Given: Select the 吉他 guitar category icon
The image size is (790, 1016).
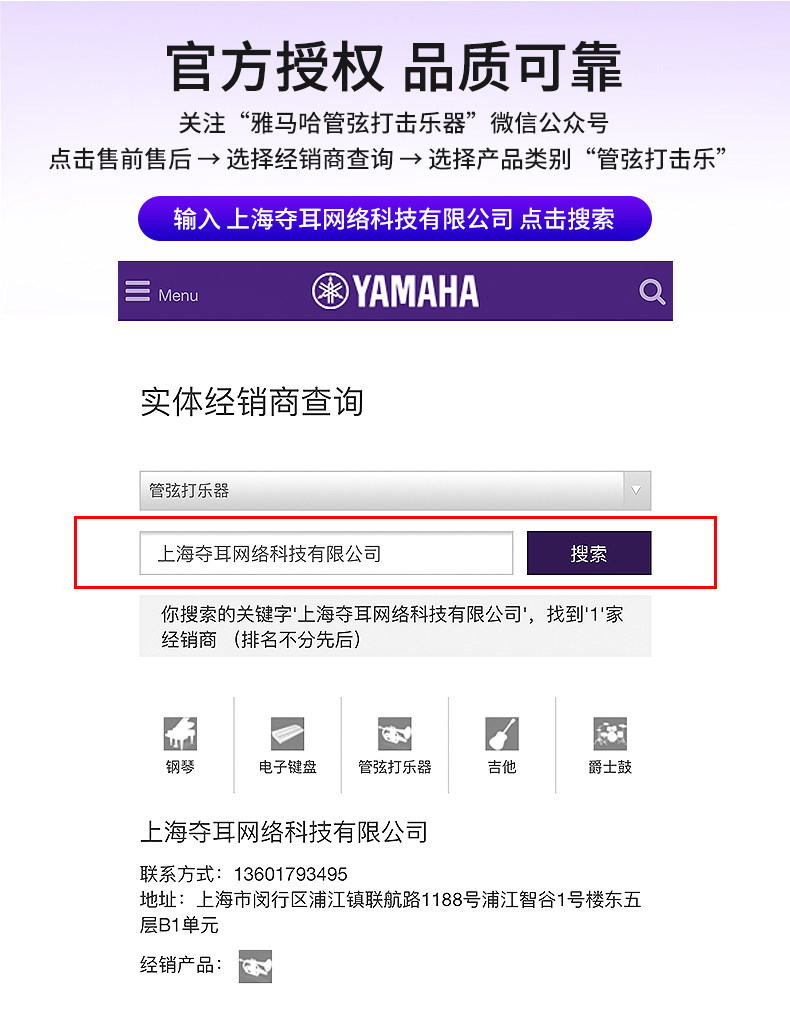Looking at the screenshot, I should [x=502, y=733].
